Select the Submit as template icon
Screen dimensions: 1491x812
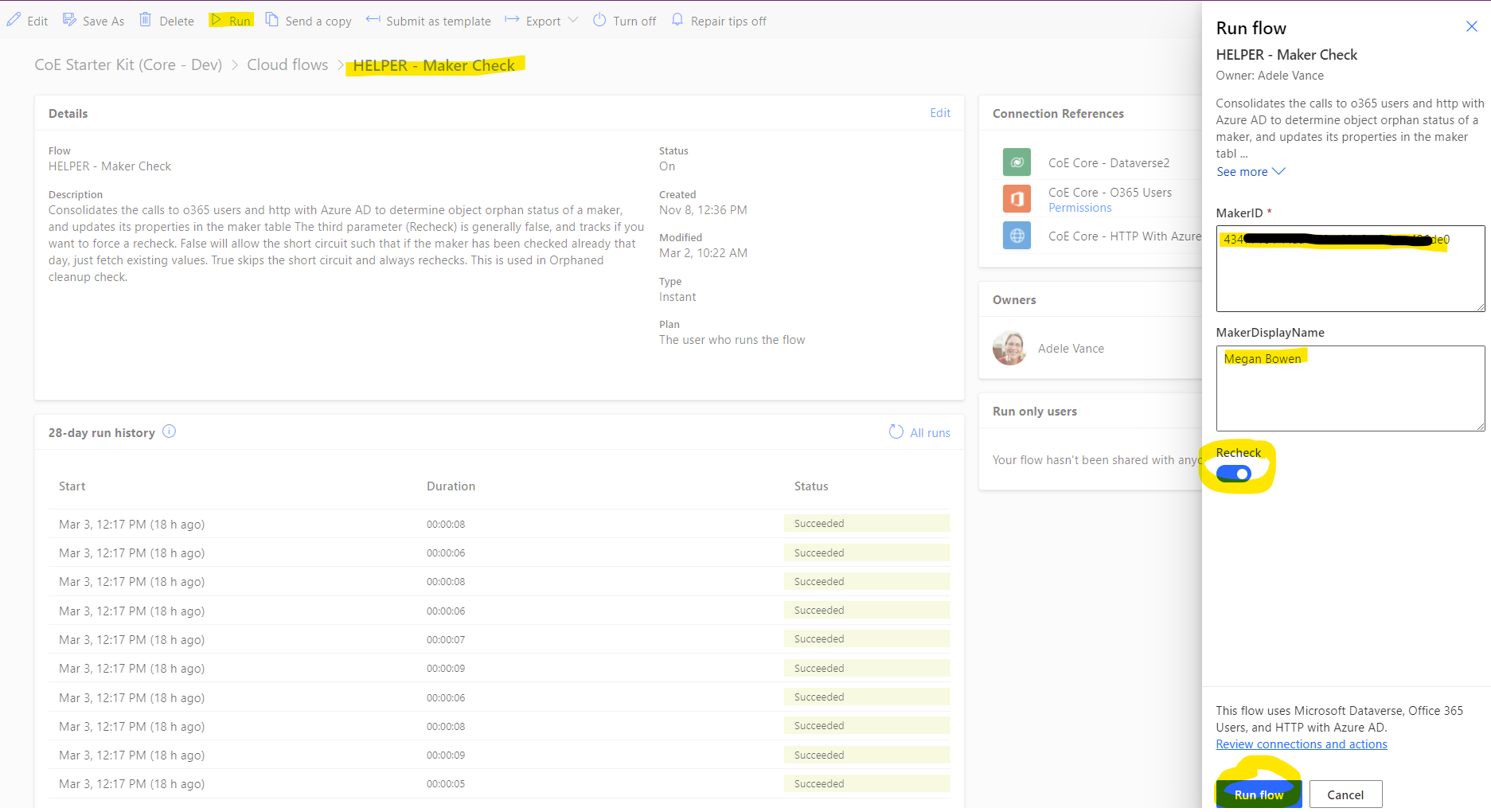pyautogui.click(x=373, y=20)
